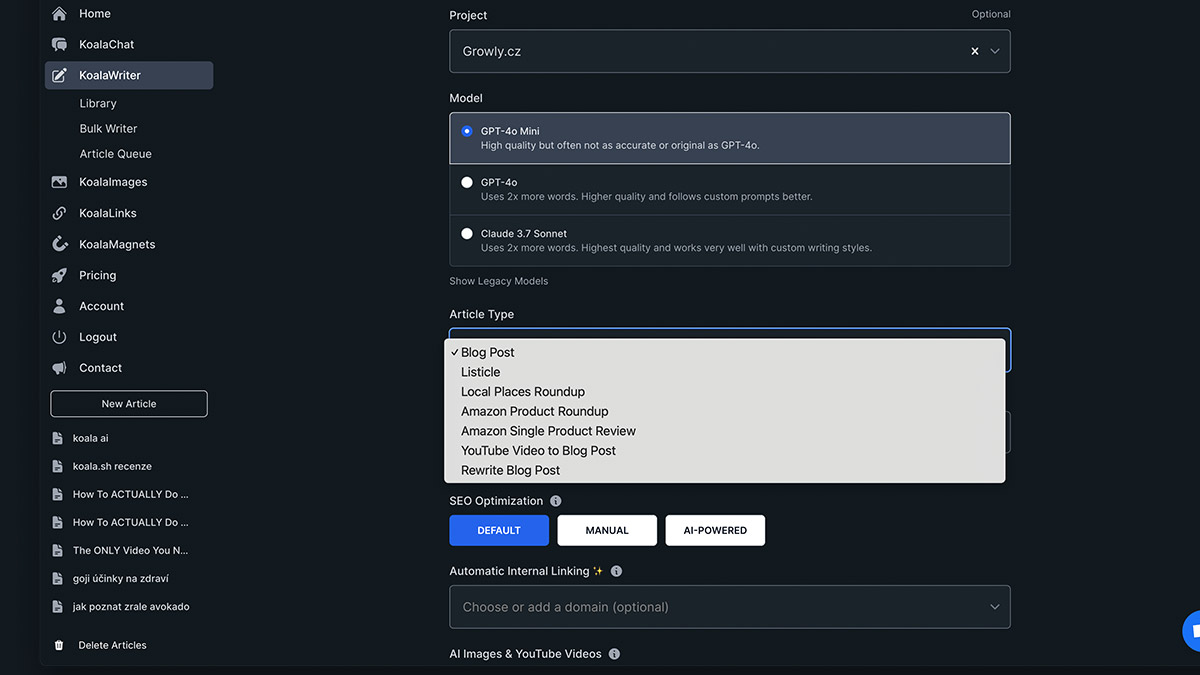
Task: Choose the Claude 3.7 Sonnet model
Action: (x=730, y=240)
